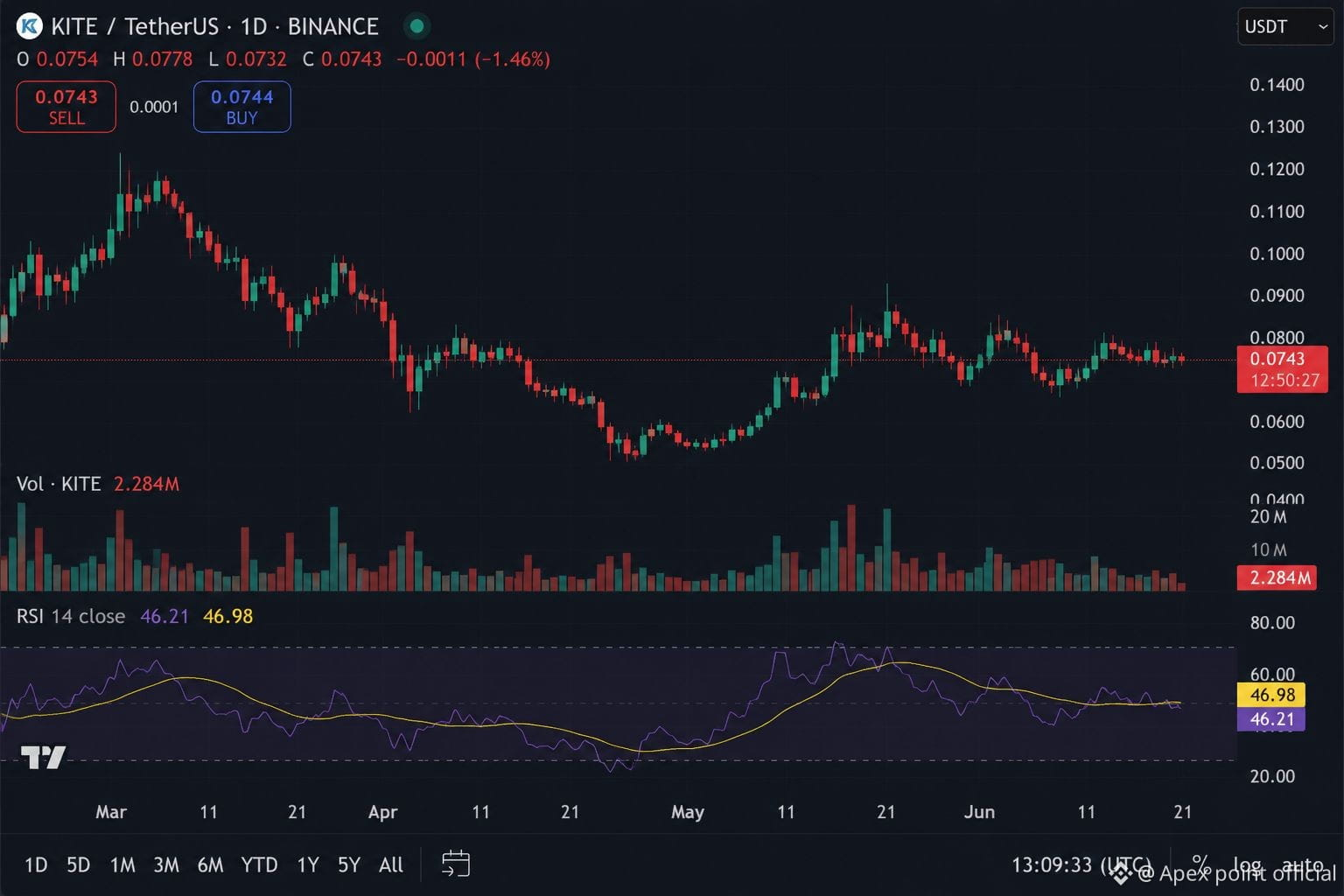The width and height of the screenshot is (1344, 896).
Task: Select the 5D time range
Action: 79,865
